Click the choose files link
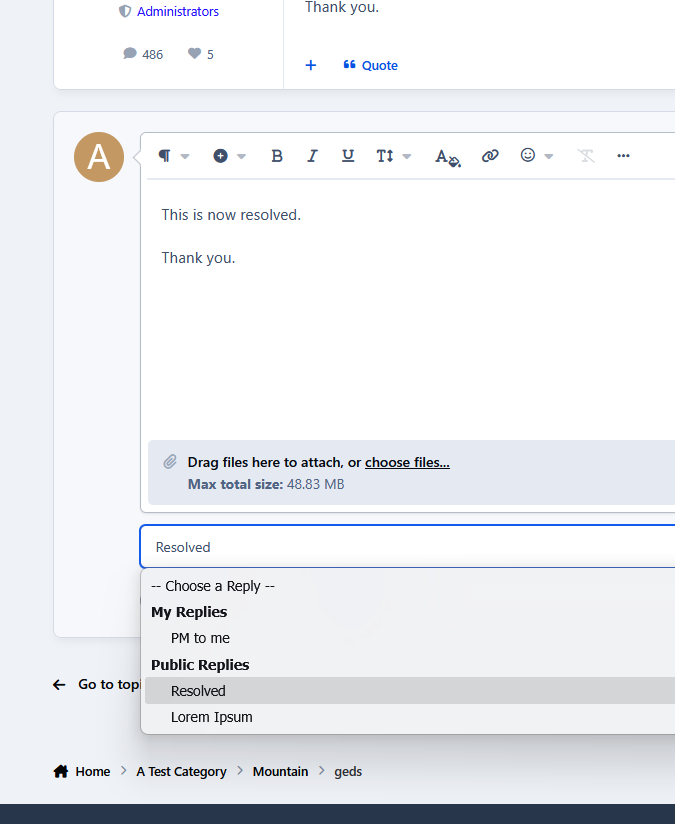The height and width of the screenshot is (824, 675). 407,462
